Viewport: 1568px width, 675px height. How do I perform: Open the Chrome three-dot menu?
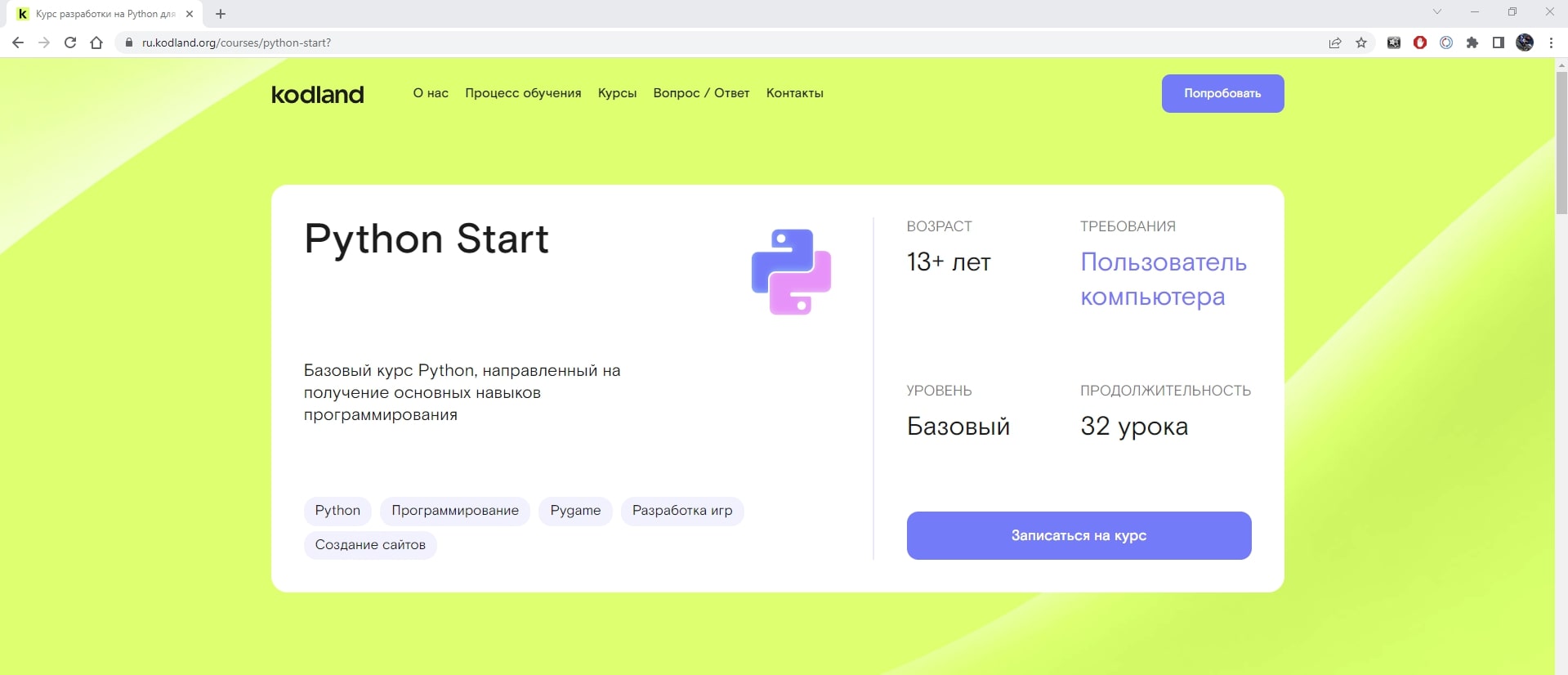1551,42
